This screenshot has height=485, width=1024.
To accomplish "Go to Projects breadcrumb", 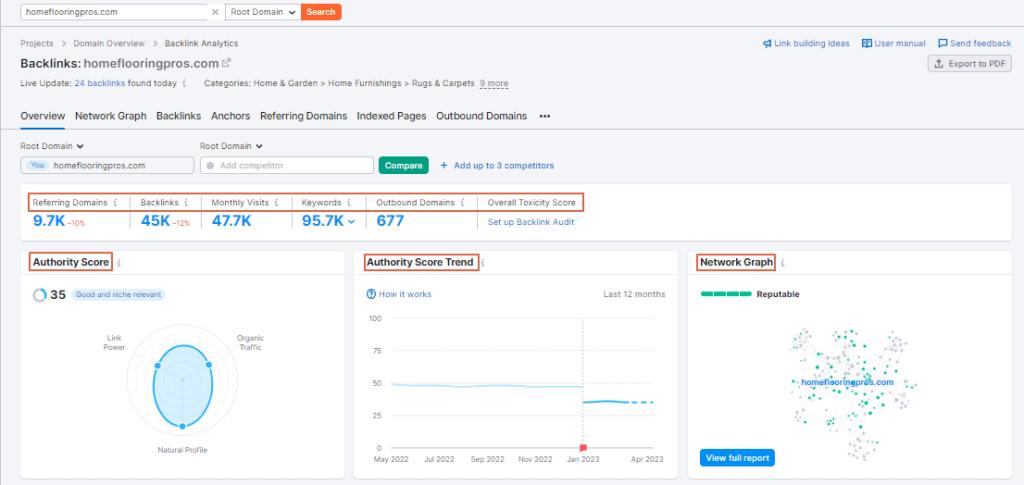I will (x=37, y=43).
